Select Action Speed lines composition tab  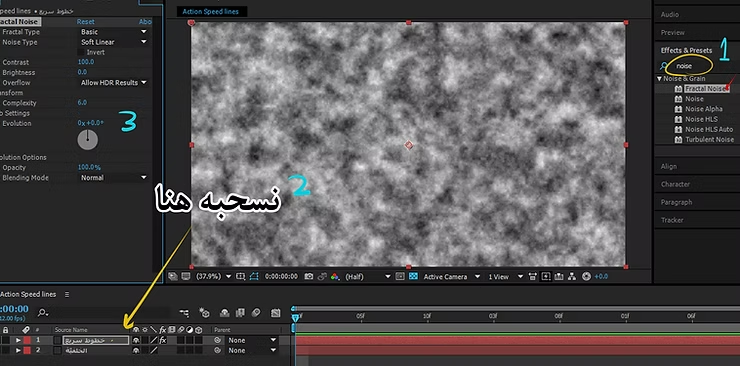210,12
